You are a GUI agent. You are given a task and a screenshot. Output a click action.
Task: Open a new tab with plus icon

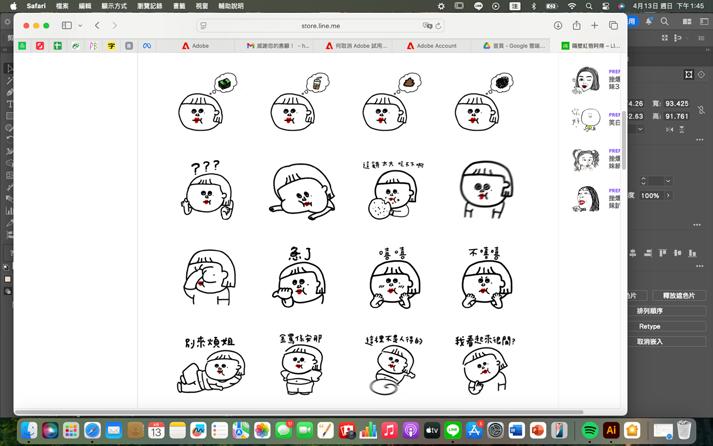coord(594,25)
